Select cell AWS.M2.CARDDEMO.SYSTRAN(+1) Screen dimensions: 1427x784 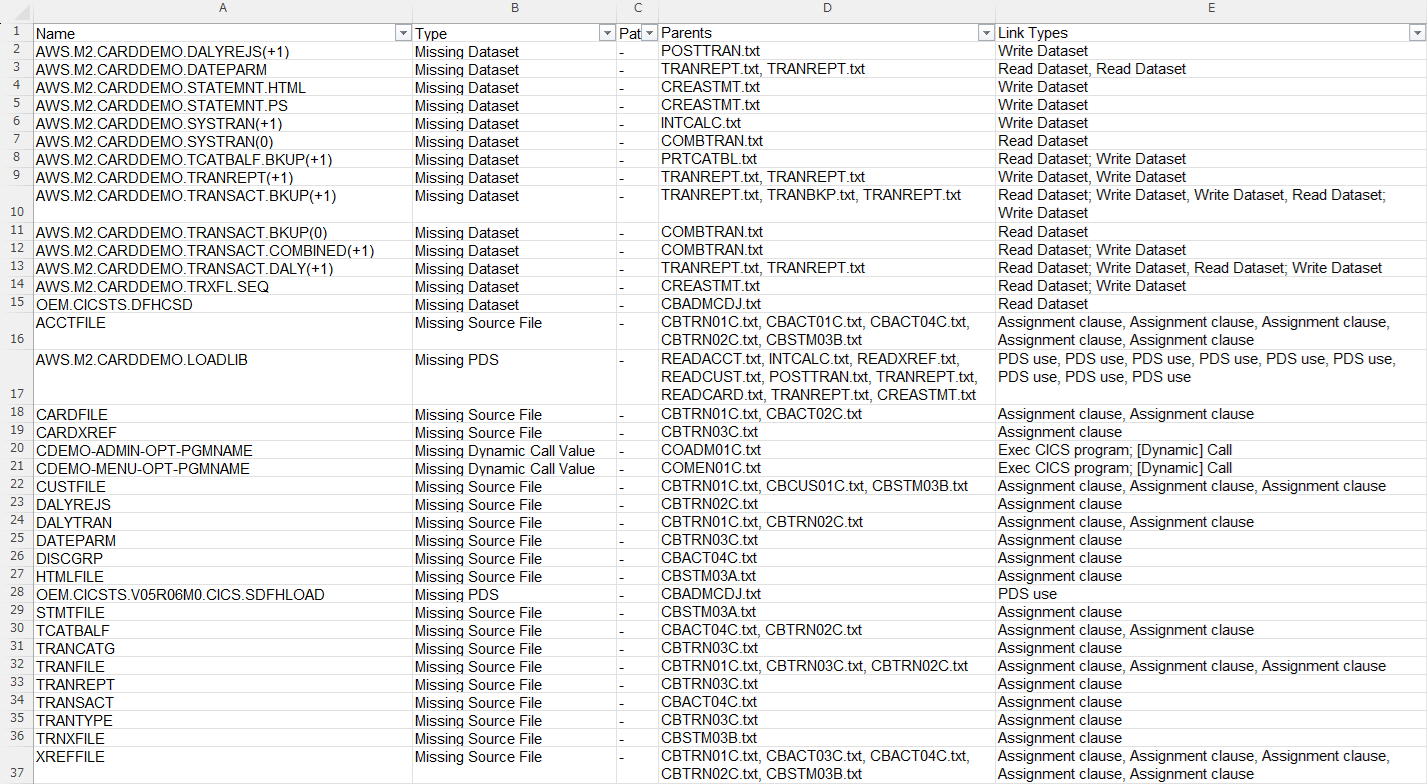point(222,123)
